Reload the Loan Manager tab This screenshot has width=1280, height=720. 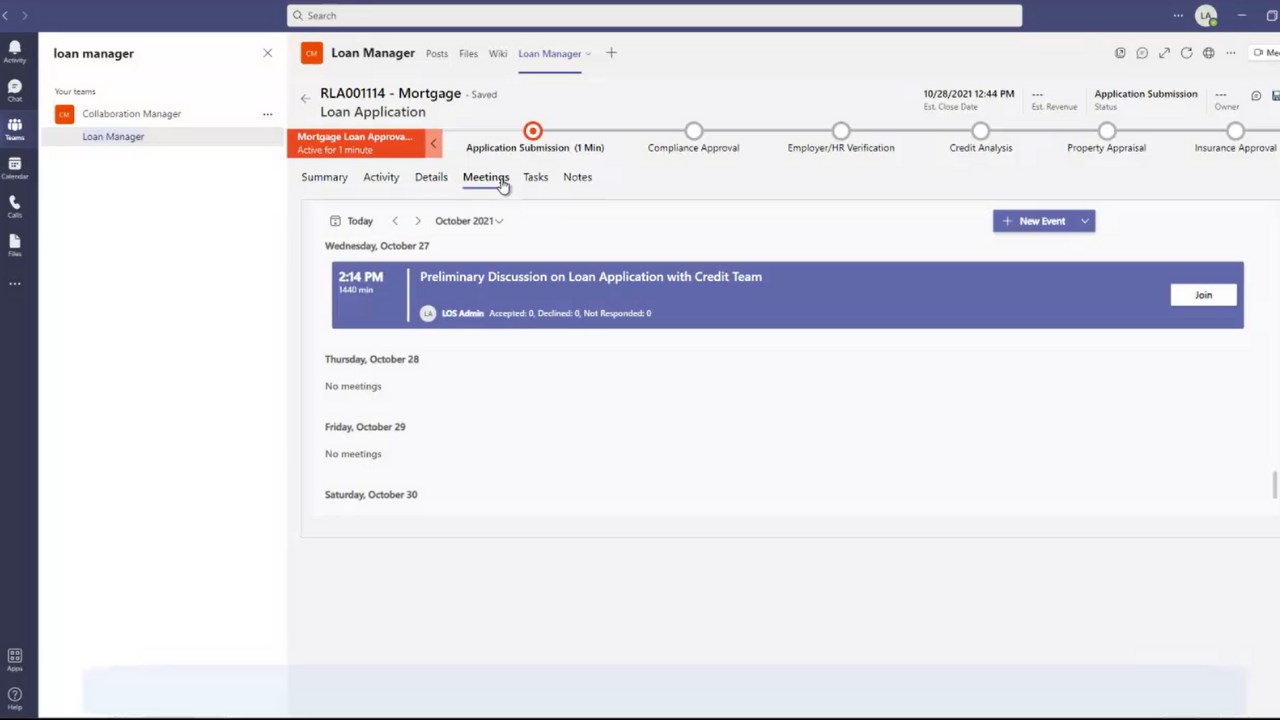tap(1186, 53)
